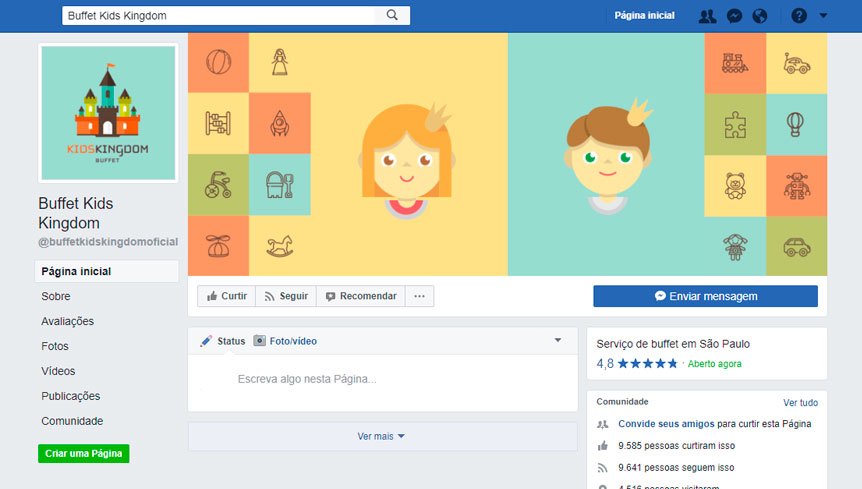
Task: Click the ball icon on cover
Action: [x=218, y=62]
